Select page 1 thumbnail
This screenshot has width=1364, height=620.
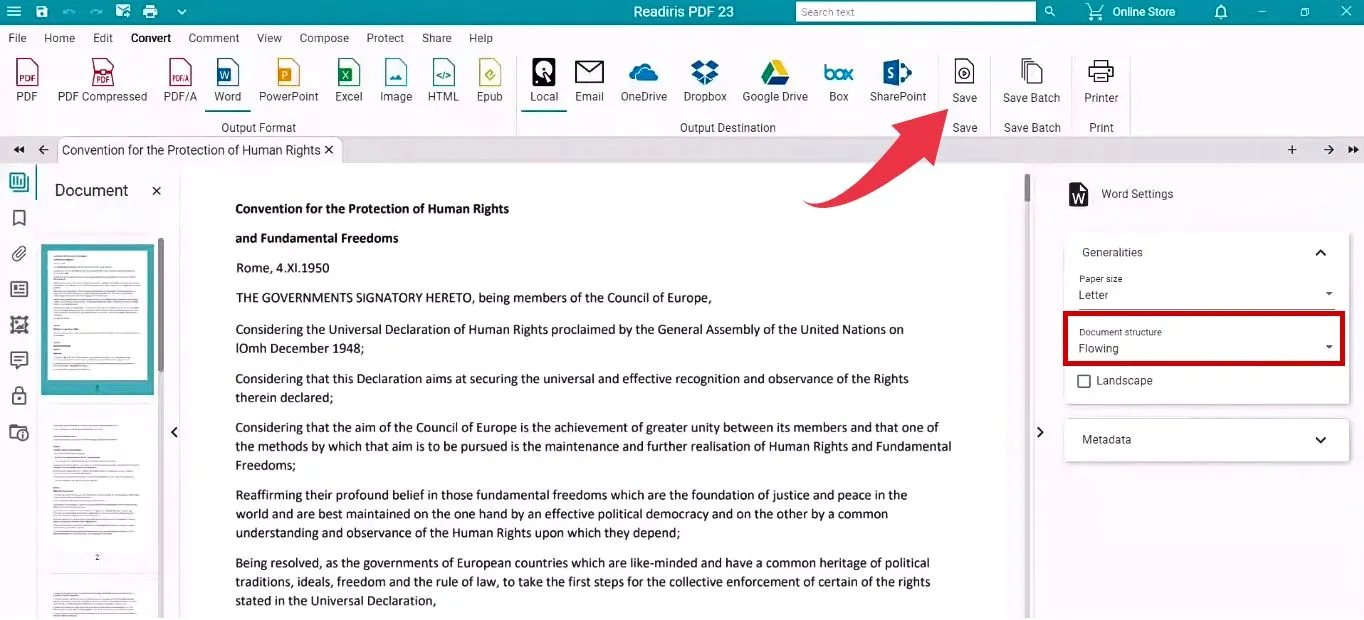(97, 319)
